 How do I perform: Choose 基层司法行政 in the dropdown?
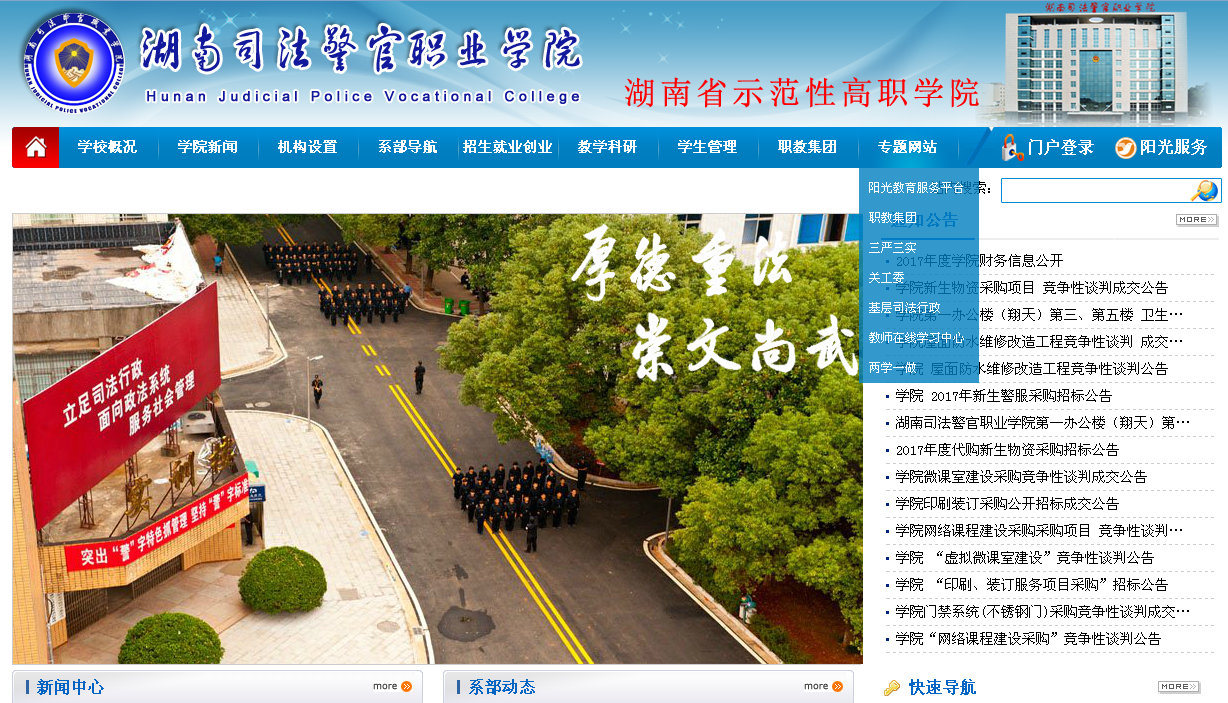tap(904, 307)
